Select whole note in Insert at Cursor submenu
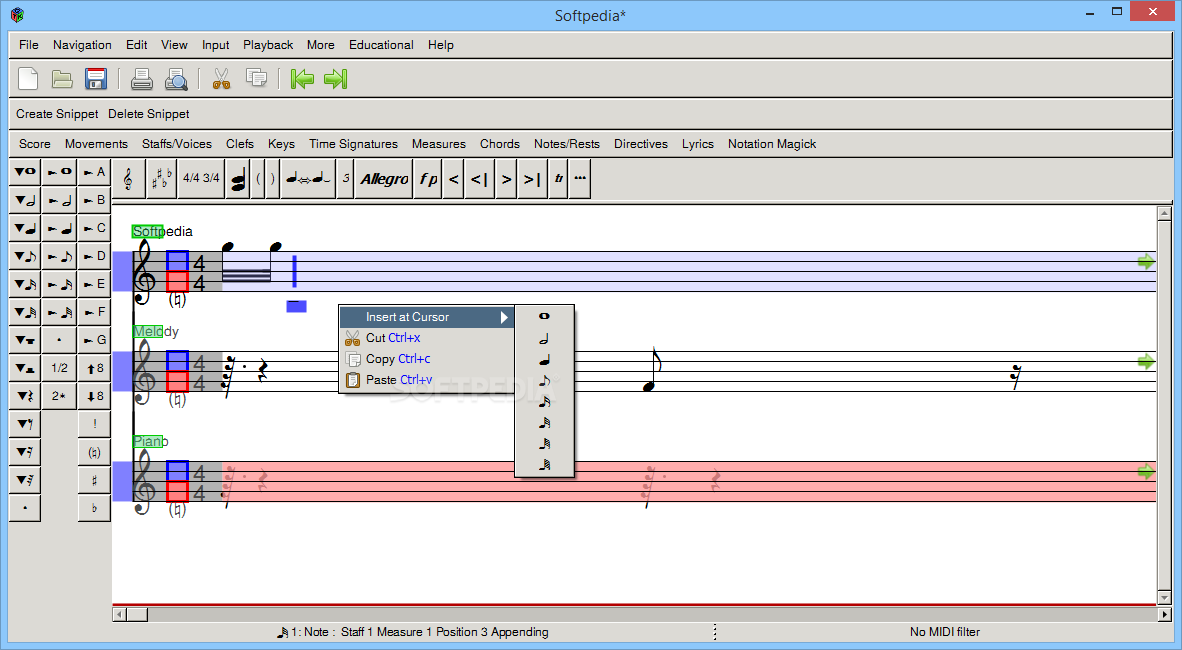 tap(544, 317)
